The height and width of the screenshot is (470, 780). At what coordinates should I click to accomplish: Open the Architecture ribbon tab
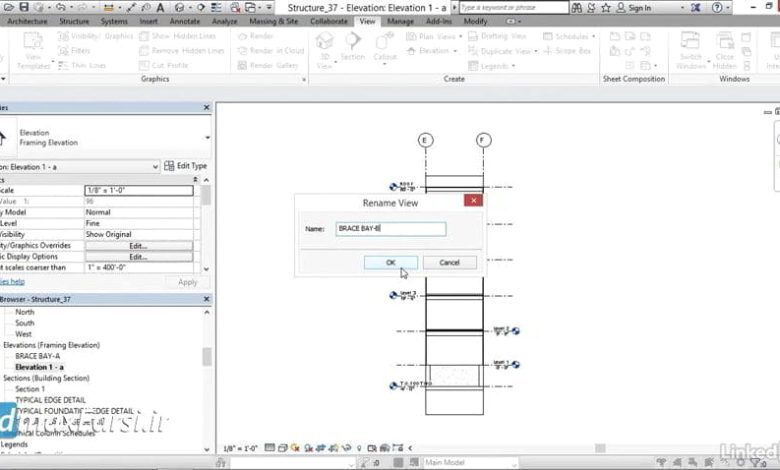pos(27,21)
